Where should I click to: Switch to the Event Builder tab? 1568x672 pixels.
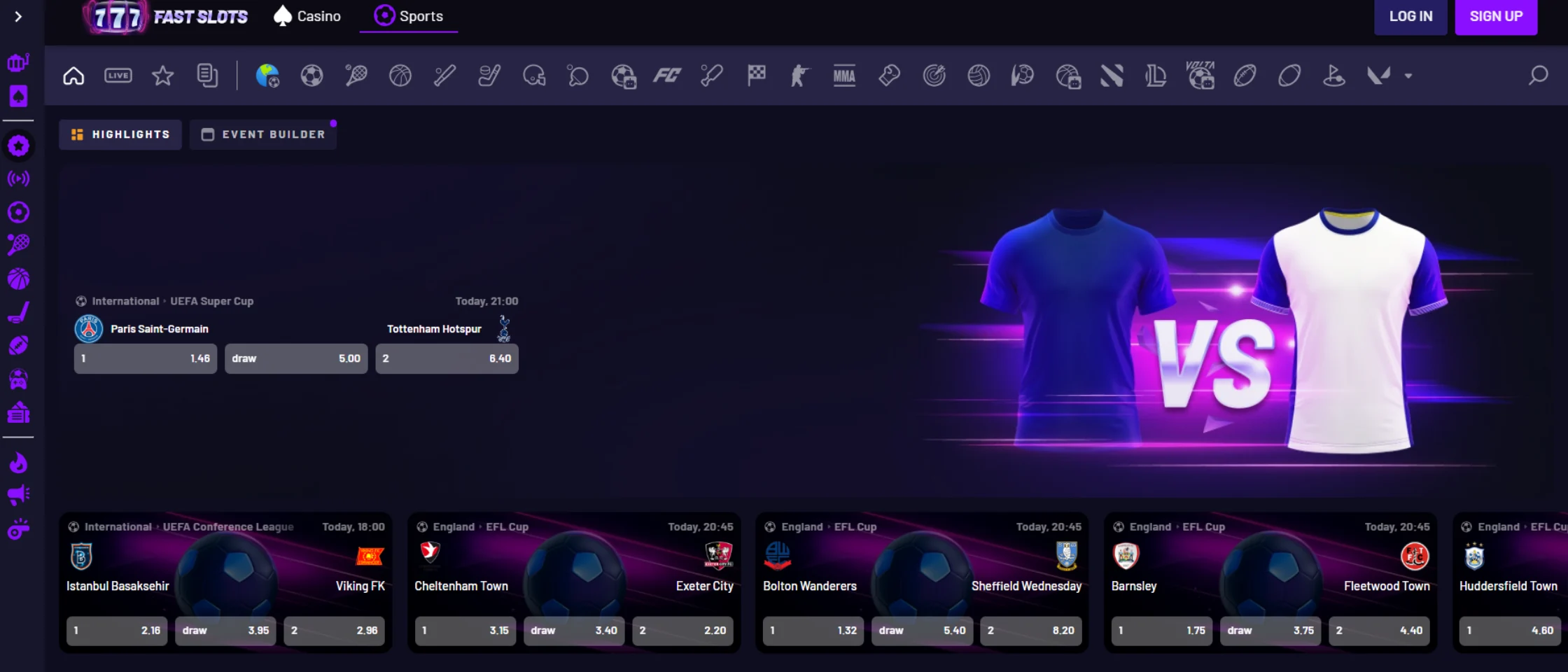pyautogui.click(x=263, y=134)
